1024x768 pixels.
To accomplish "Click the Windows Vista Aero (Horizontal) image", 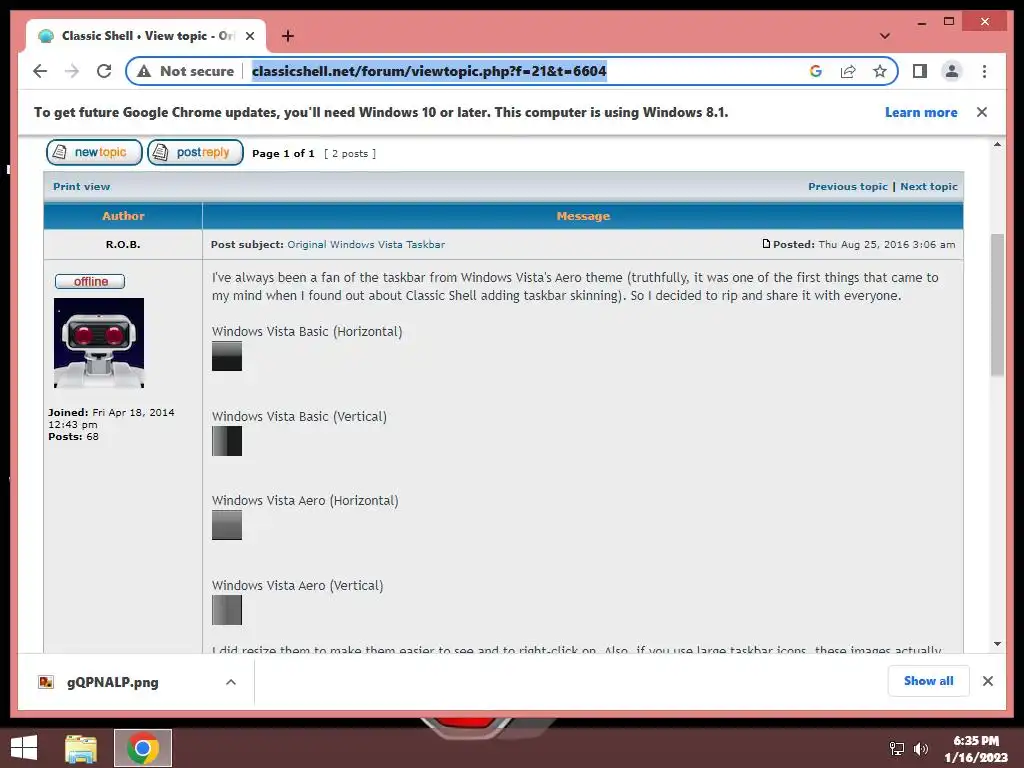I will point(227,525).
